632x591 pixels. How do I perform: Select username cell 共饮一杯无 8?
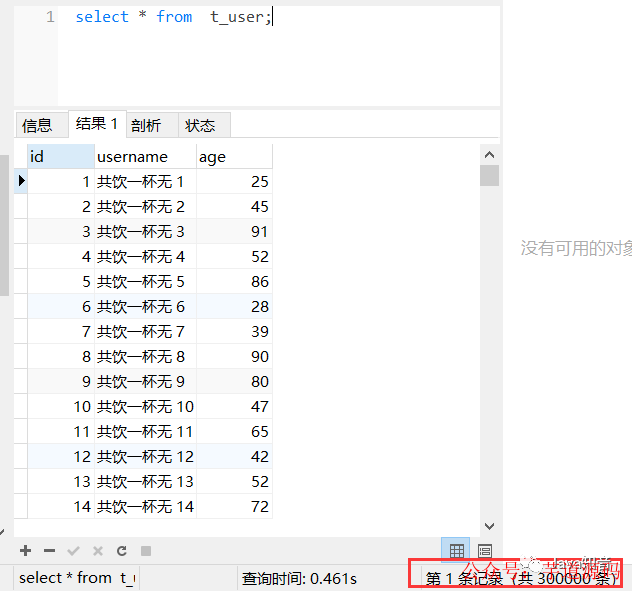point(145,356)
